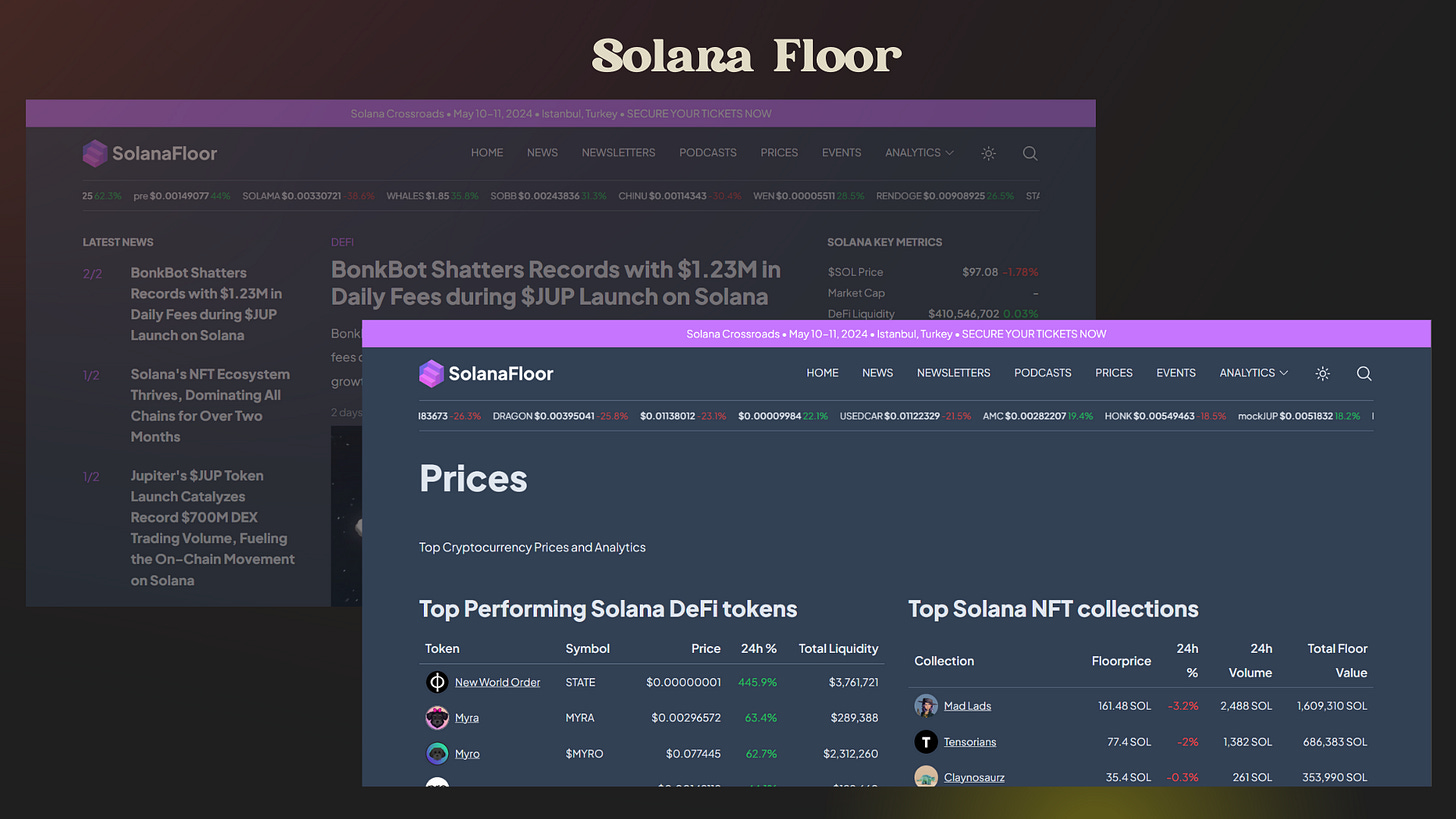Click SOLAMA ticker in background window

coord(308,196)
